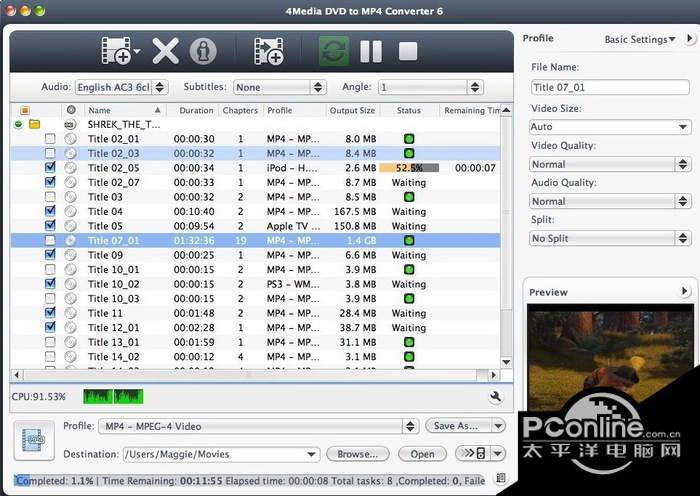This screenshot has height=496, width=700.
Task: Open the Subtitles dropdown
Action: (280, 87)
